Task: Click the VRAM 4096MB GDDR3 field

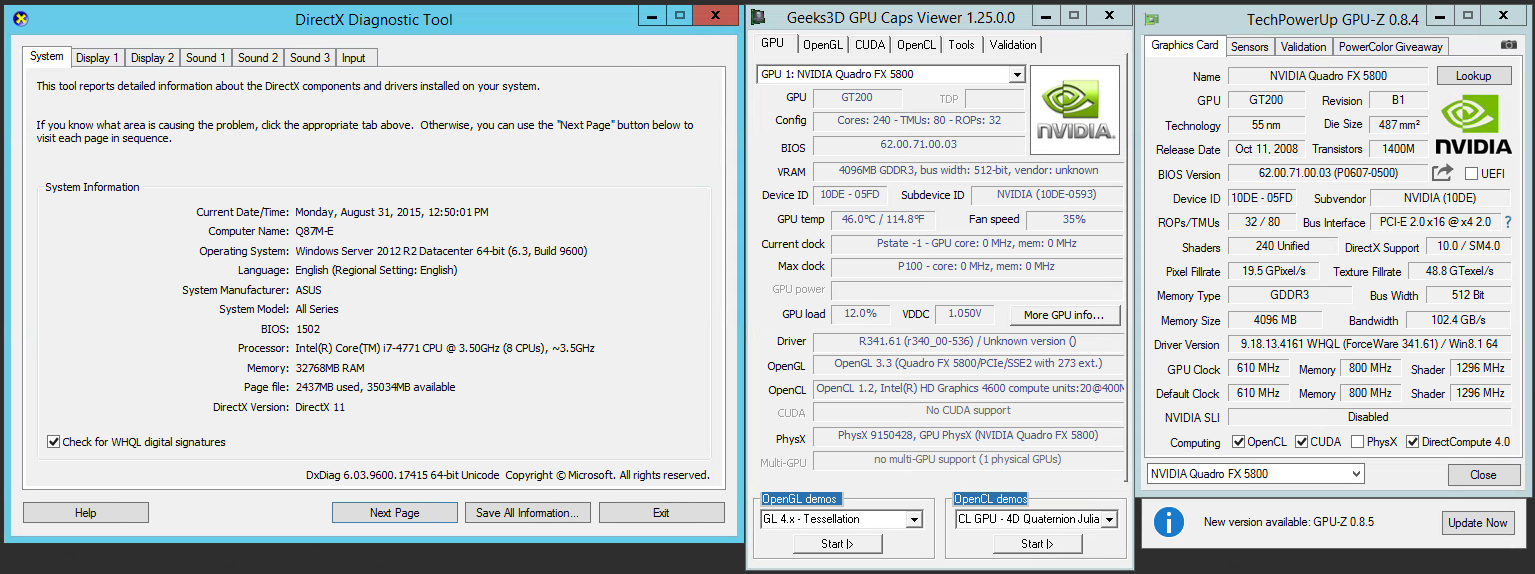Action: 967,171
